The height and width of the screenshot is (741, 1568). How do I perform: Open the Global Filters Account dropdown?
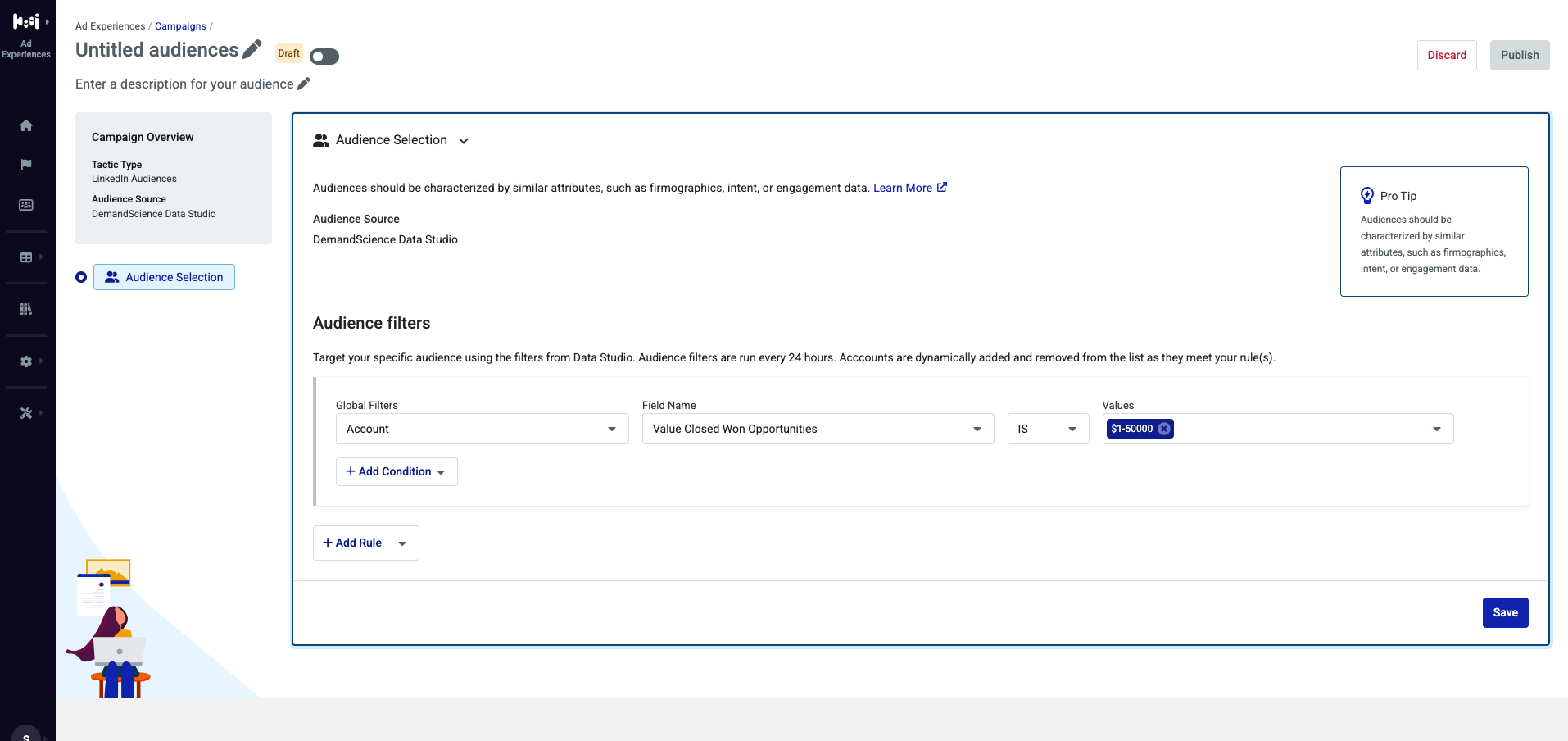click(x=483, y=429)
